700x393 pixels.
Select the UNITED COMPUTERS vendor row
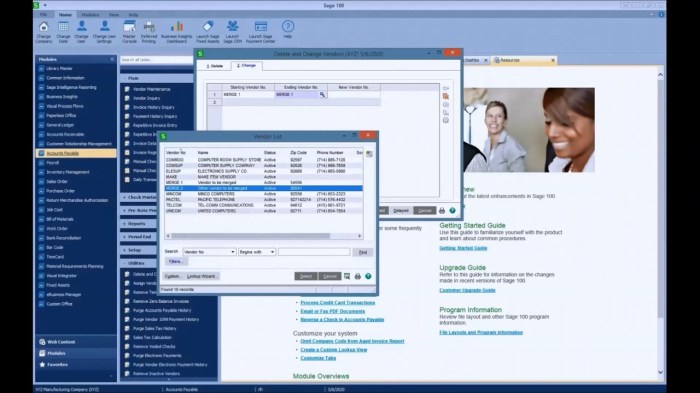263,211
